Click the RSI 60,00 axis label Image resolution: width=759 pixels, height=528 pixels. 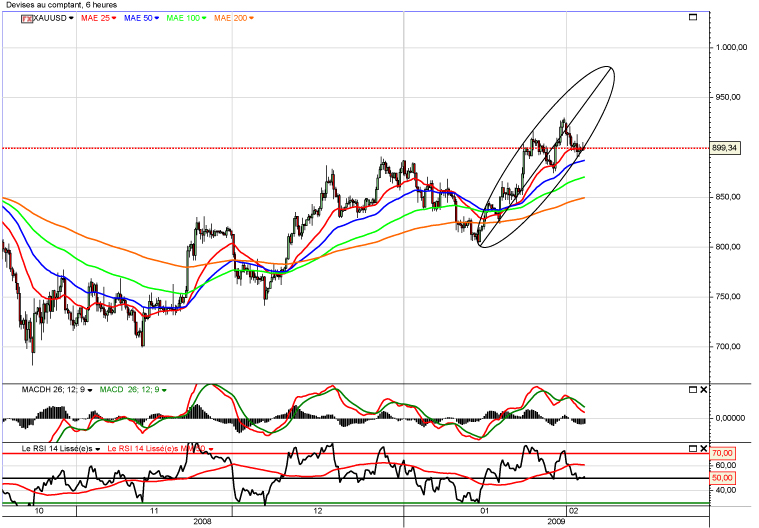[726, 466]
